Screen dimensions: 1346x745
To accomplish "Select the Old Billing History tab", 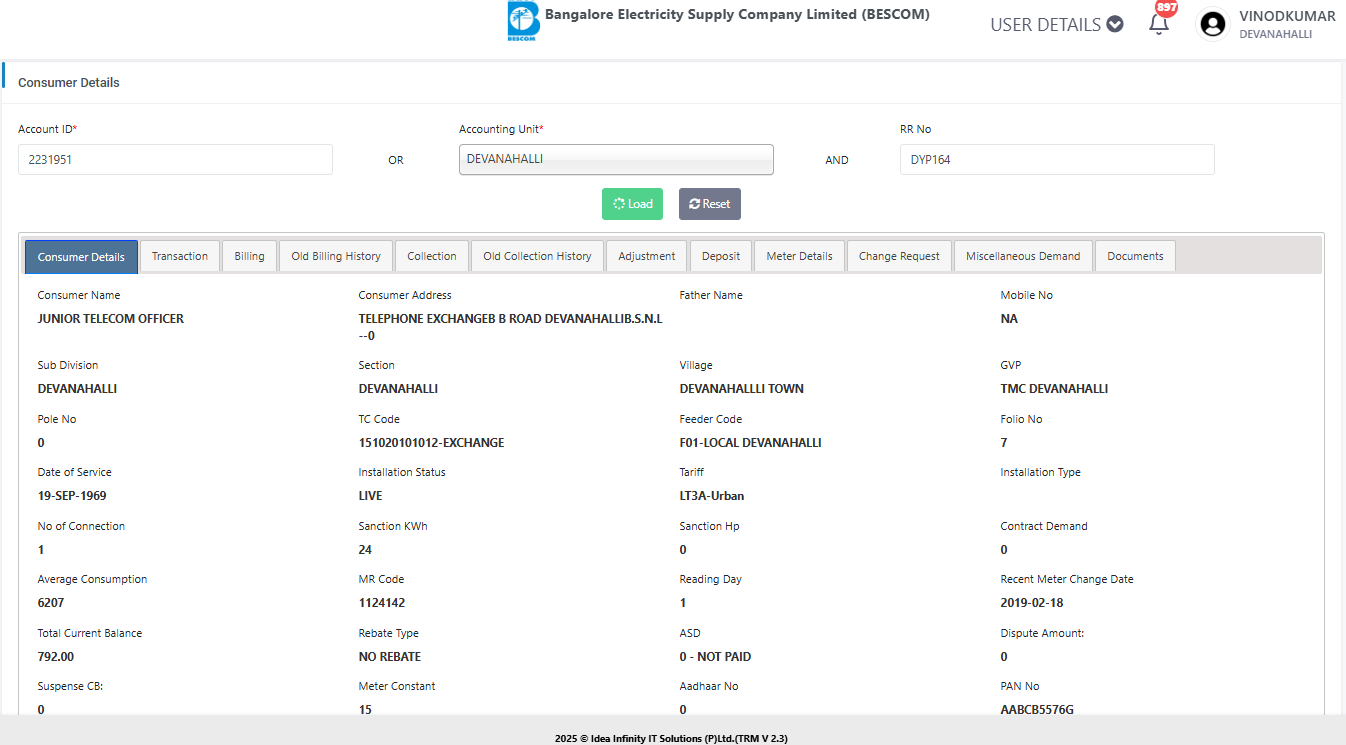I will 336,256.
